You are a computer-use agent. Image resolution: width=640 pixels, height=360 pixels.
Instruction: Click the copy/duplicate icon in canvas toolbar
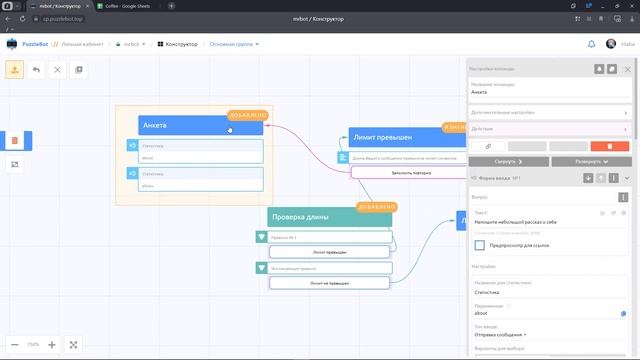coord(79,70)
